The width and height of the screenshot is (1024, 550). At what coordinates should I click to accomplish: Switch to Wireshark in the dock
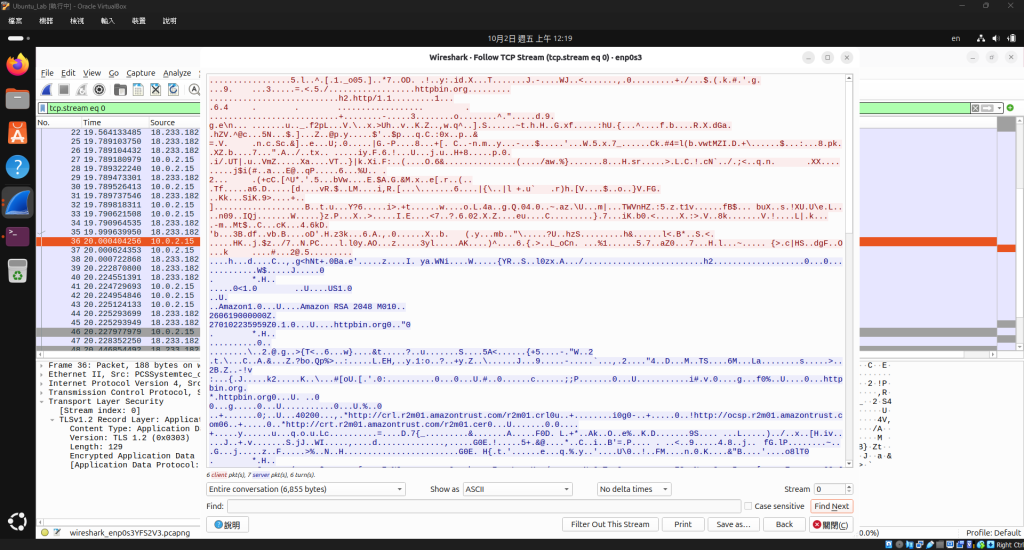tap(18, 202)
